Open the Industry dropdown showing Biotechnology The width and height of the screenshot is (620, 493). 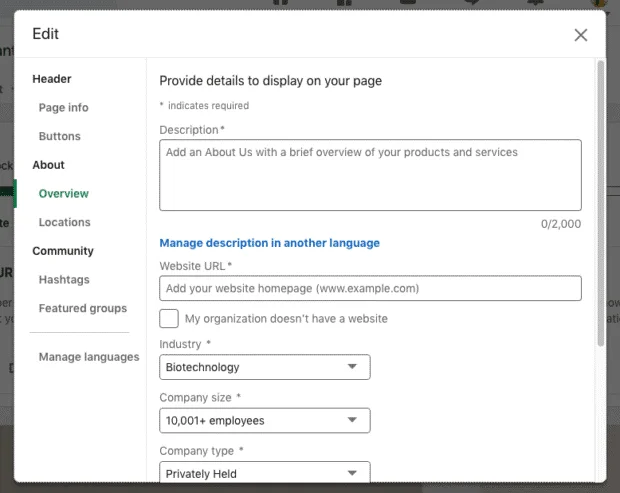265,367
